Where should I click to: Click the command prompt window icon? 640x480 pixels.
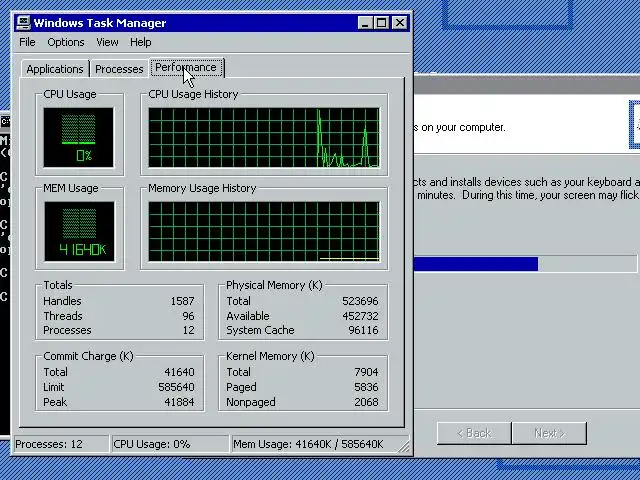(5, 121)
